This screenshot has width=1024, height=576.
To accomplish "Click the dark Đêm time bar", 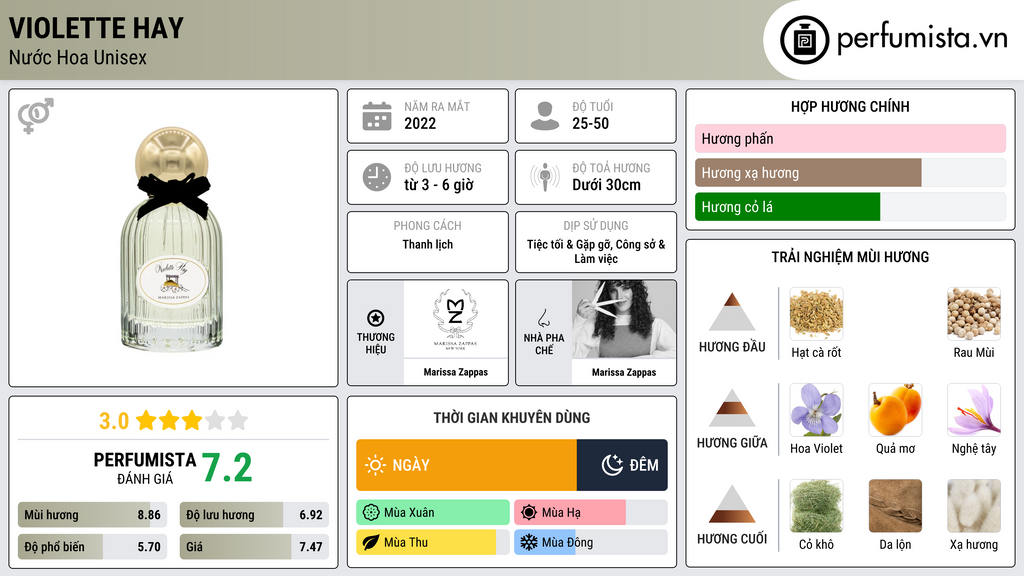I will tap(622, 465).
